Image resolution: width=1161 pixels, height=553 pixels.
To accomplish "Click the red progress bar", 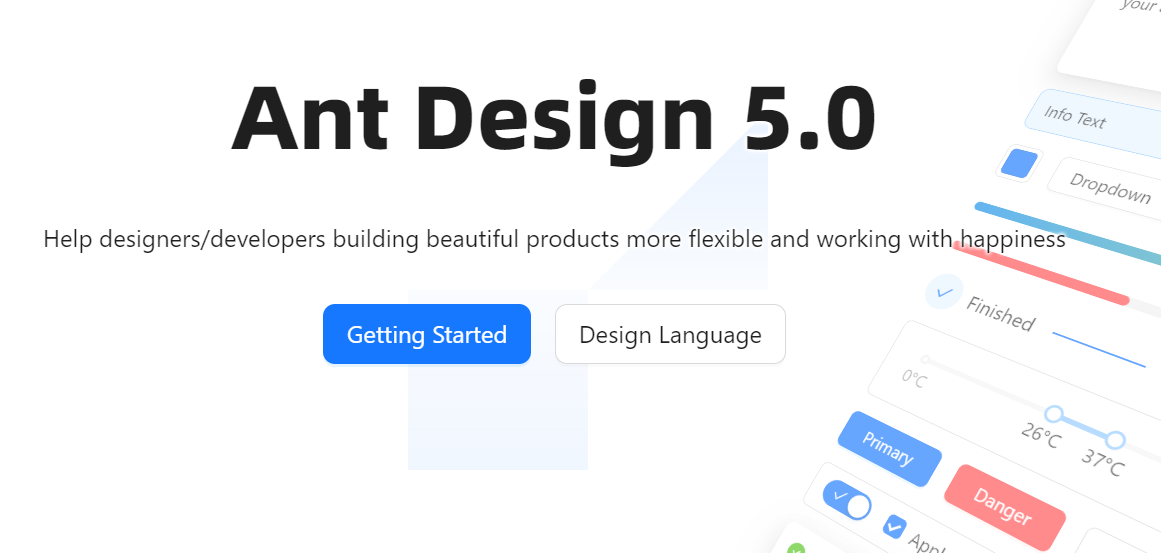I will [x=1042, y=272].
